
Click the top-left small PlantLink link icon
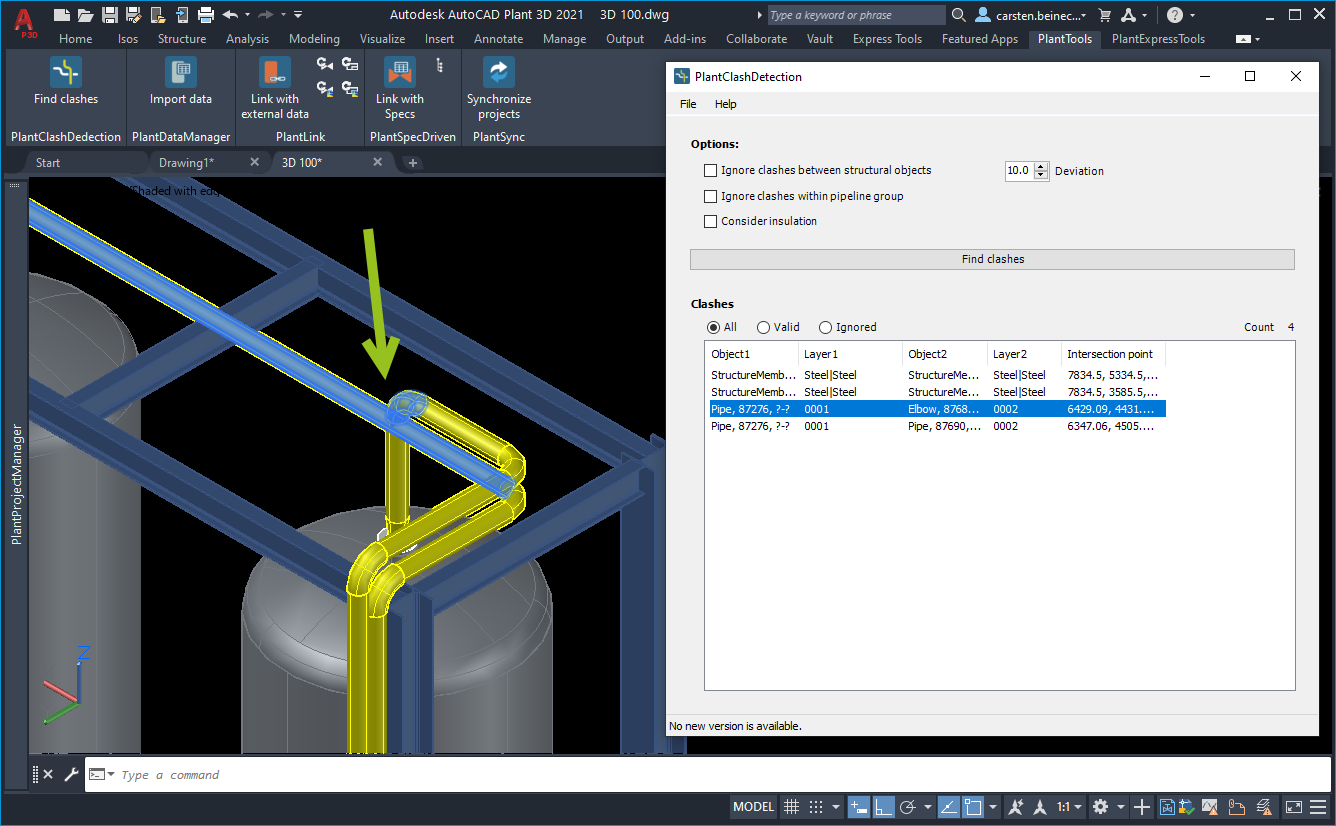pos(325,65)
